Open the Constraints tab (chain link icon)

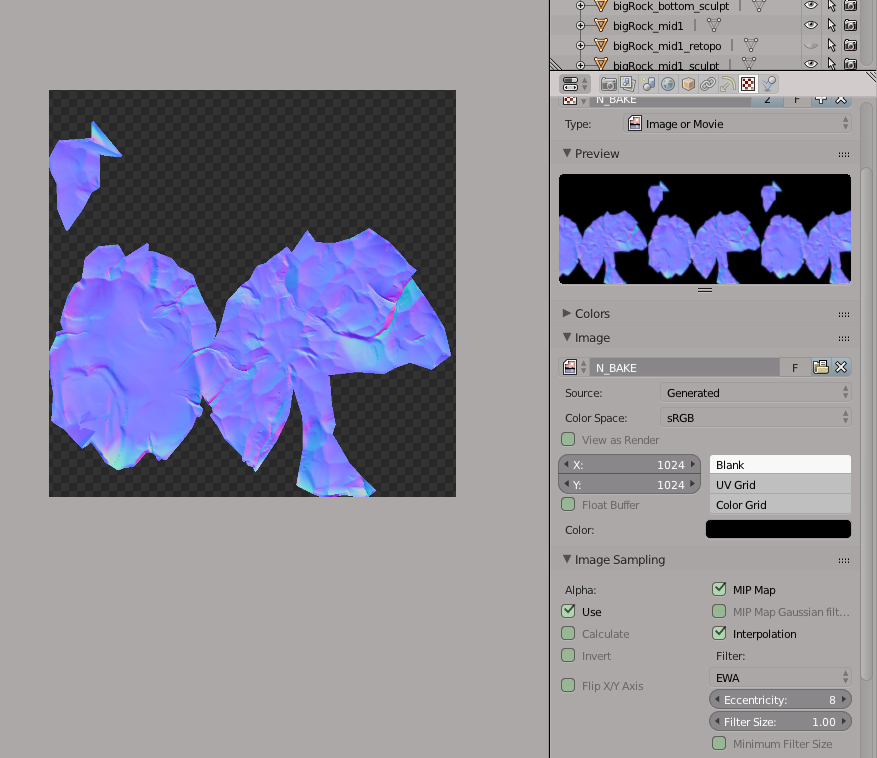[708, 83]
